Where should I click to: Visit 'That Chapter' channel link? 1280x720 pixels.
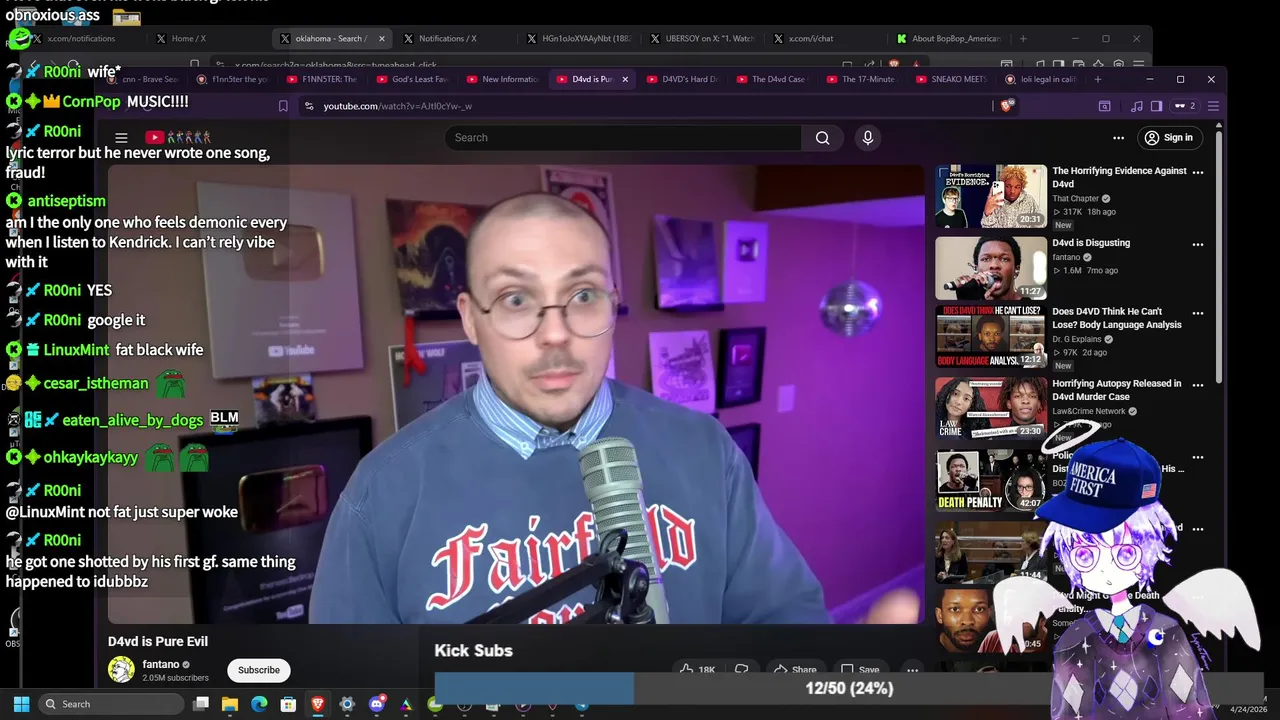[1075, 198]
